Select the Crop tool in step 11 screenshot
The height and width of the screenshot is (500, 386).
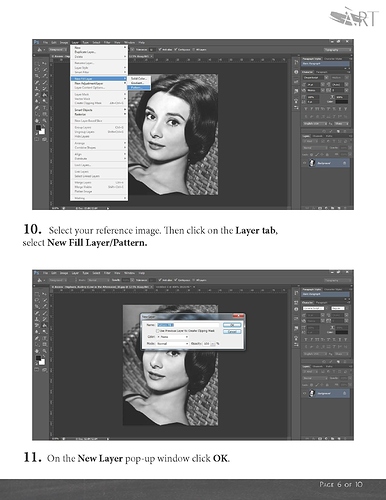click(37, 306)
